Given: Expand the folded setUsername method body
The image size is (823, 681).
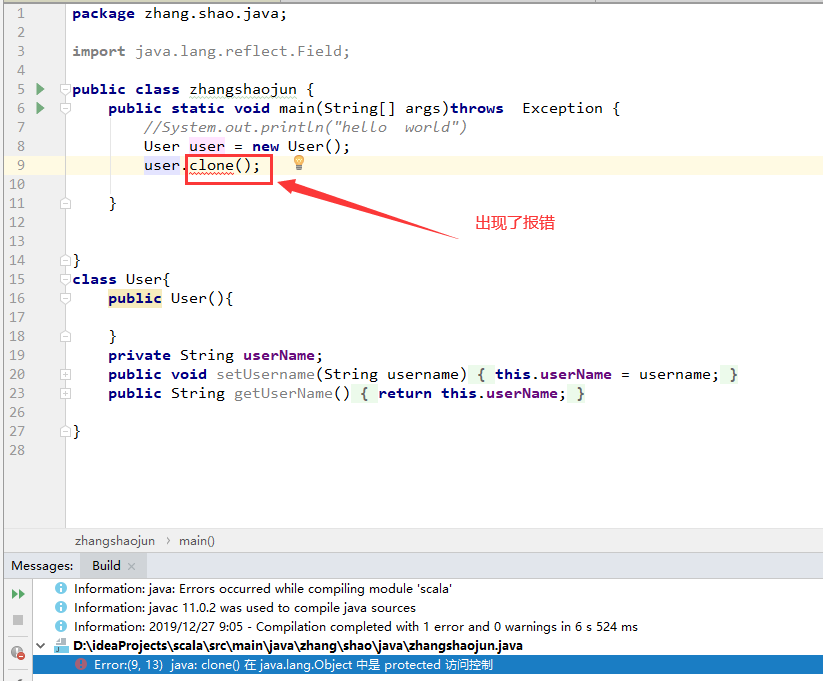Looking at the screenshot, I should [65, 374].
